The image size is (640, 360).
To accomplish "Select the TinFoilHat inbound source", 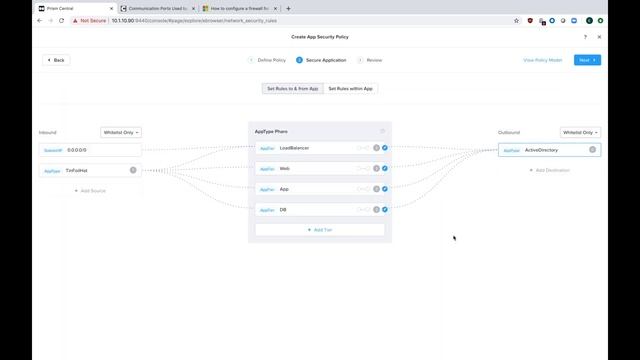I will (90, 170).
